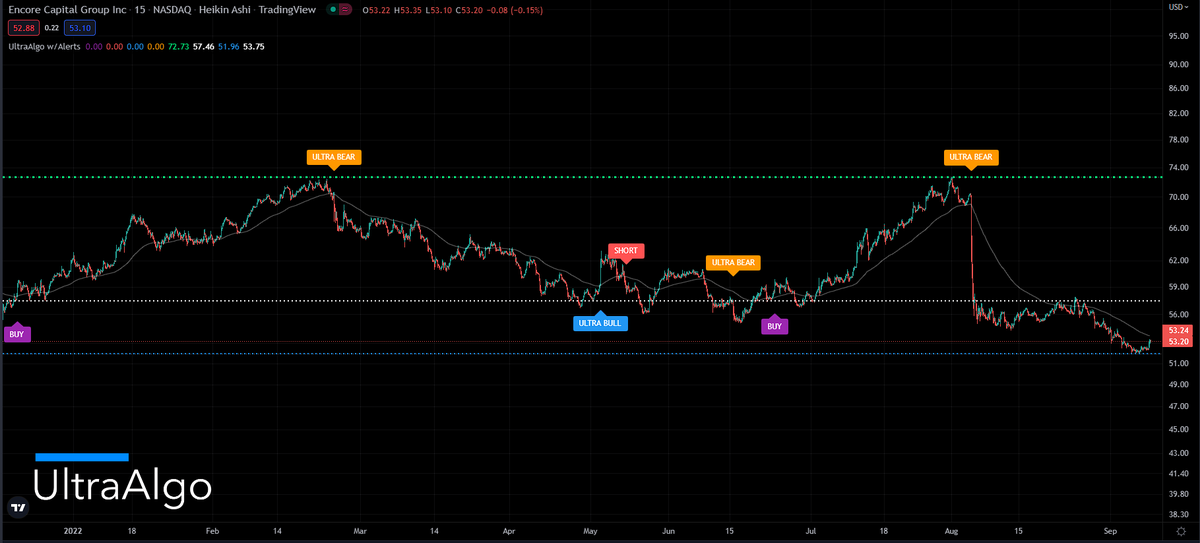Click the 66.00 price axis label
Screen dimensions: 1200x543
pos(1177,228)
